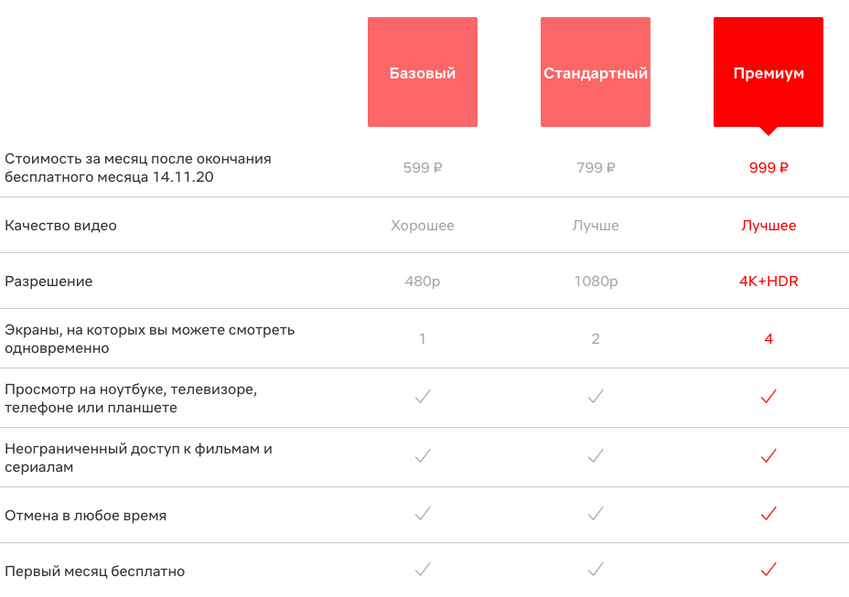
Task: Click the 799 ₽ Standard price
Action: [595, 168]
